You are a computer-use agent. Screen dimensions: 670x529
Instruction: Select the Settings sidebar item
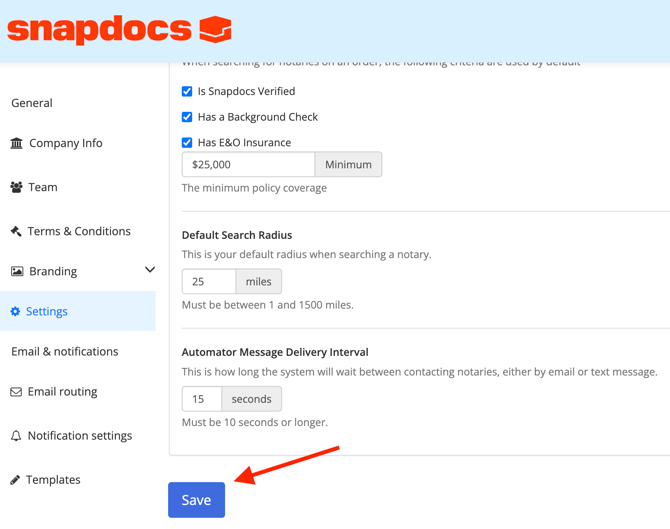coord(77,311)
